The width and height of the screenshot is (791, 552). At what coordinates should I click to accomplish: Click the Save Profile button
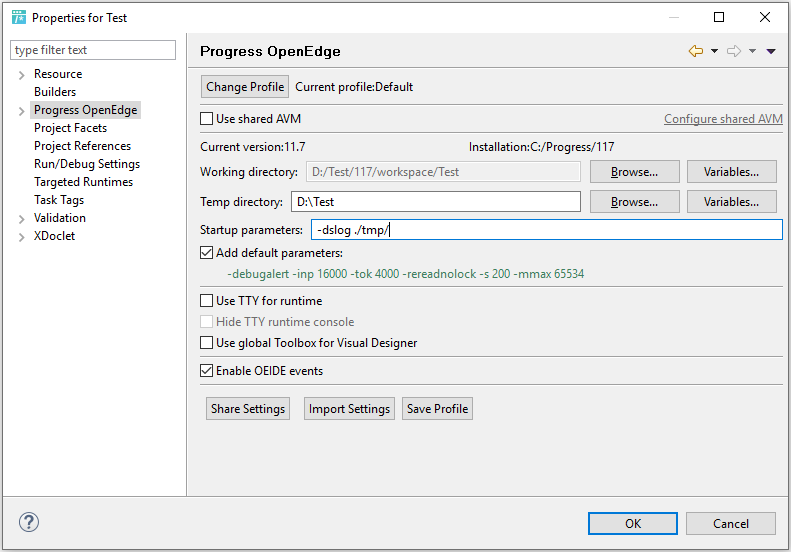tap(437, 409)
